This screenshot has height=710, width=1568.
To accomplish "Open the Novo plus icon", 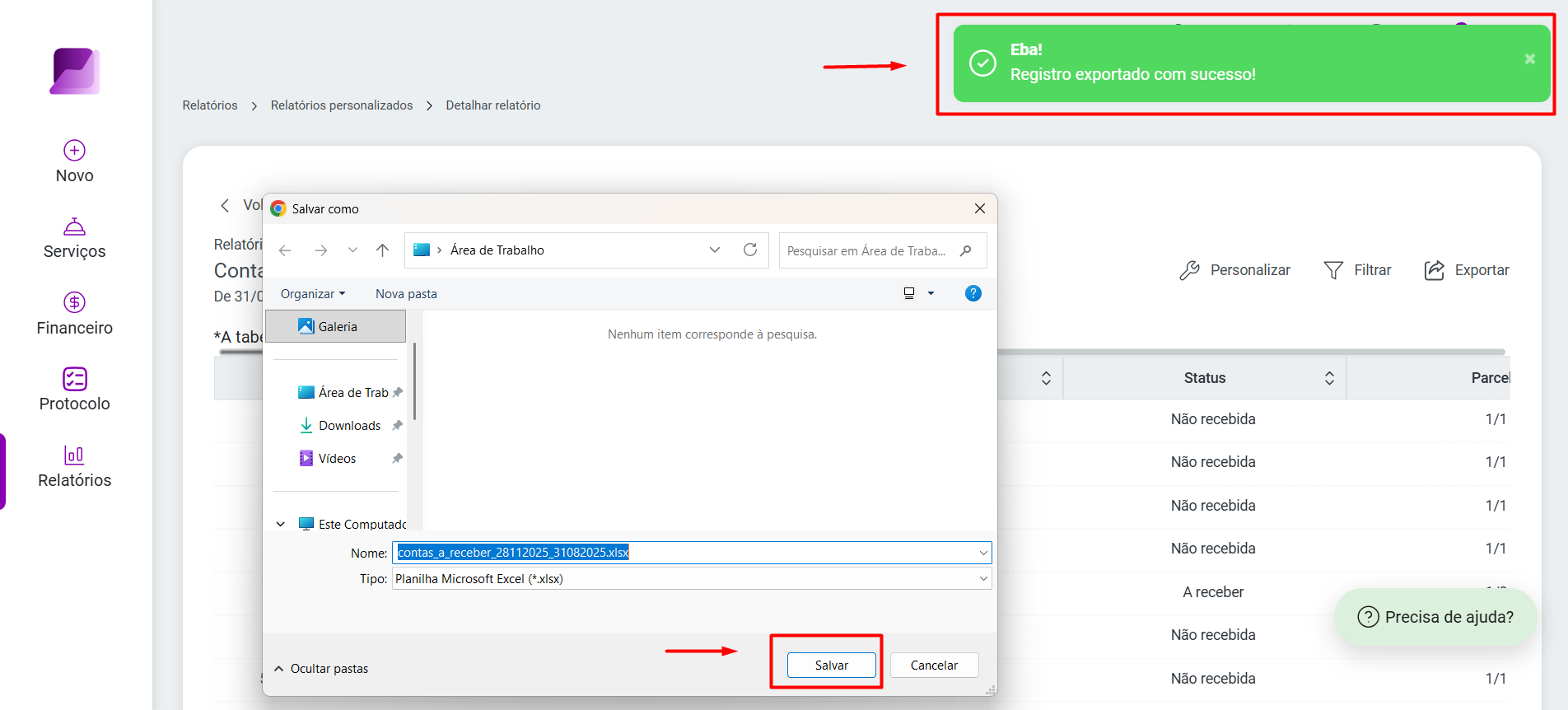I will point(74,150).
